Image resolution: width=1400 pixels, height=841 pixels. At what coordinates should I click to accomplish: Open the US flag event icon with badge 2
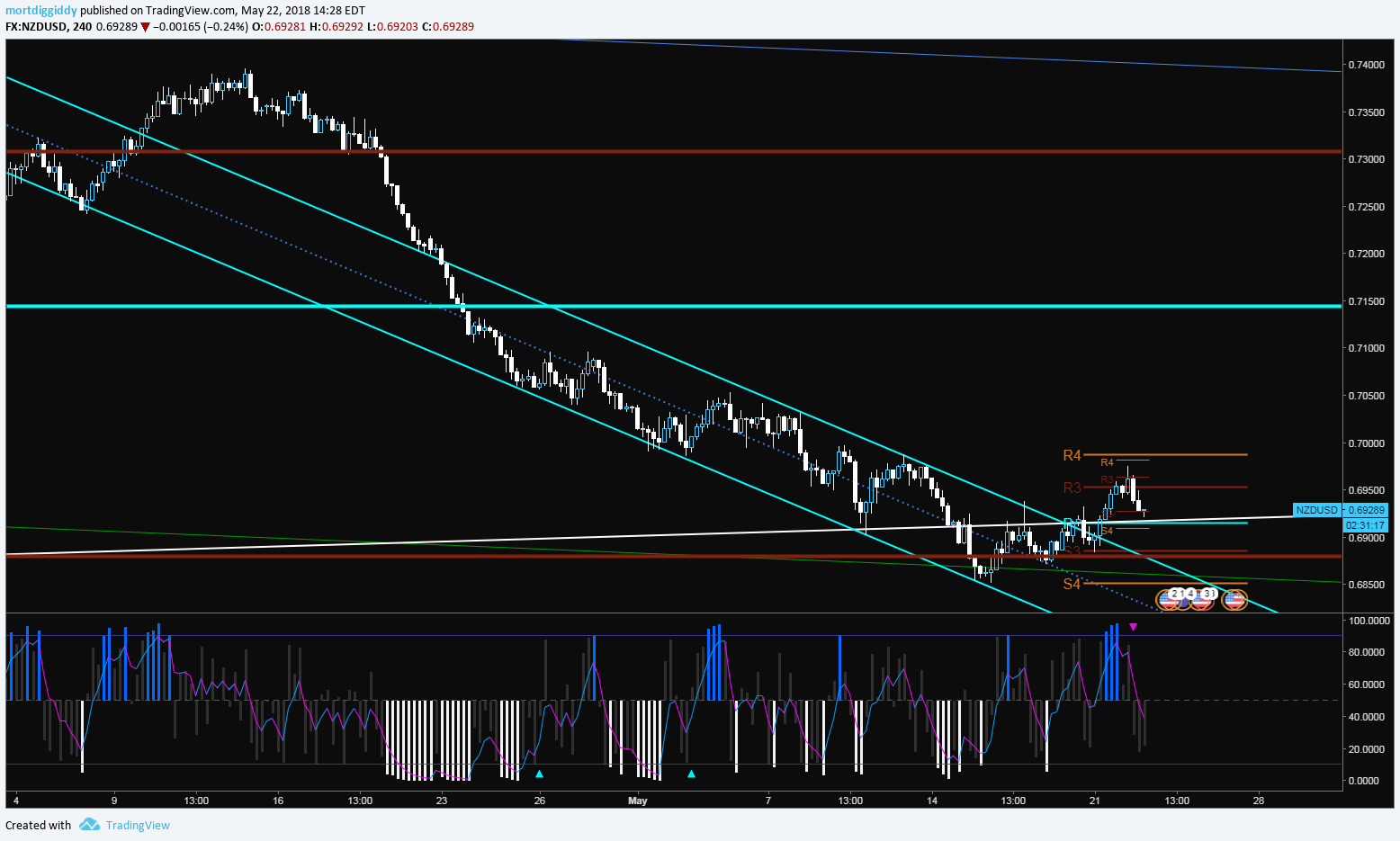[x=1169, y=598]
